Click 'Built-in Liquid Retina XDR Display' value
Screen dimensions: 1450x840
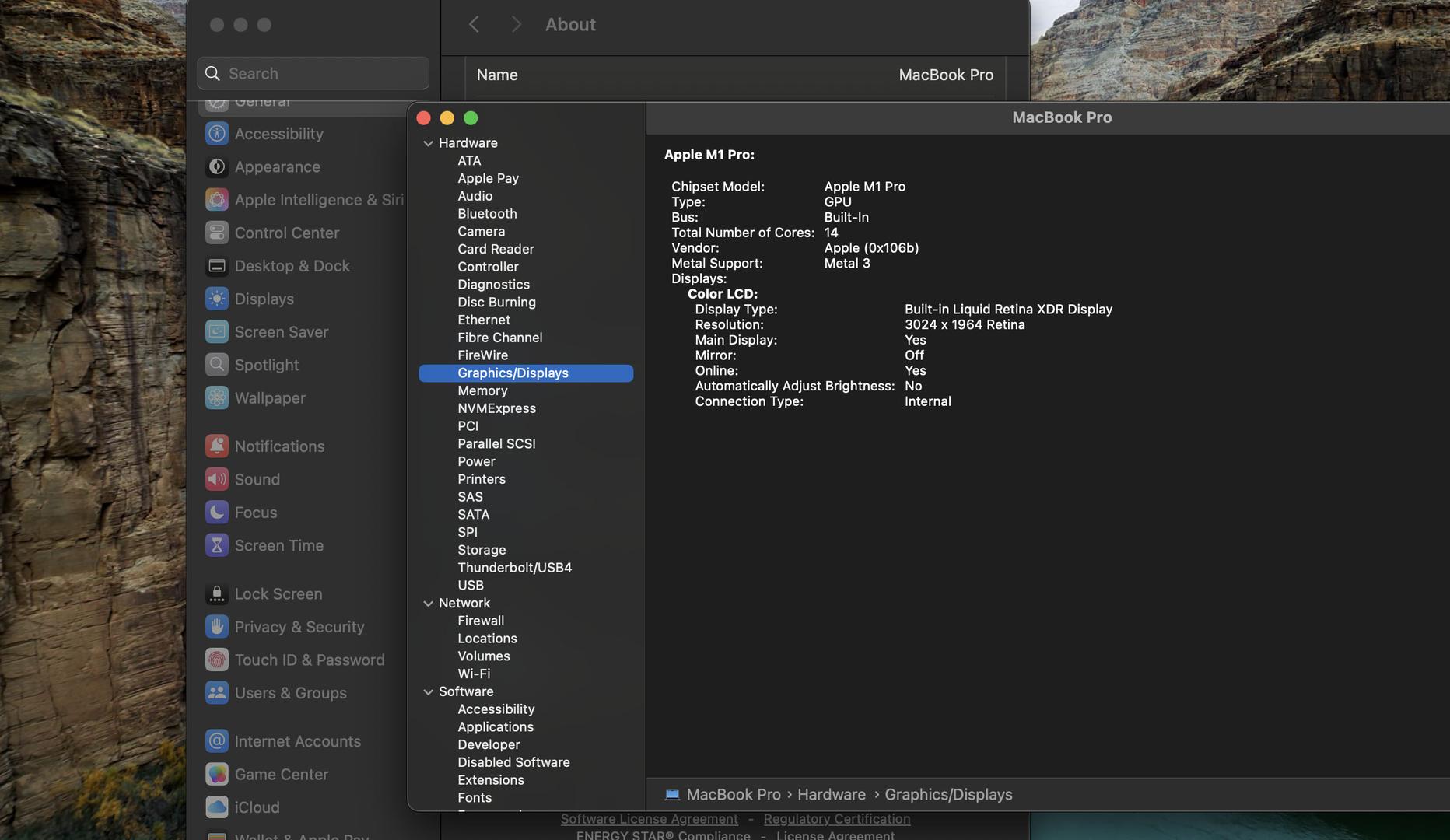pyautogui.click(x=1008, y=310)
